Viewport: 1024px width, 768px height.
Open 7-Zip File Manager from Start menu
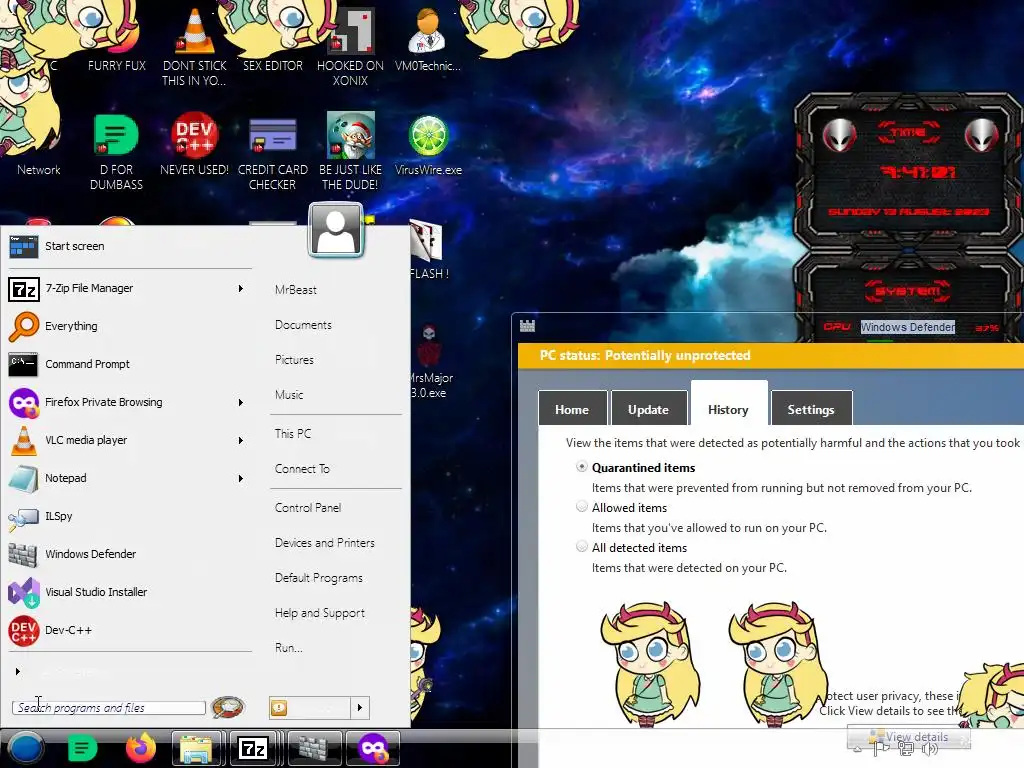pyautogui.click(x=129, y=288)
